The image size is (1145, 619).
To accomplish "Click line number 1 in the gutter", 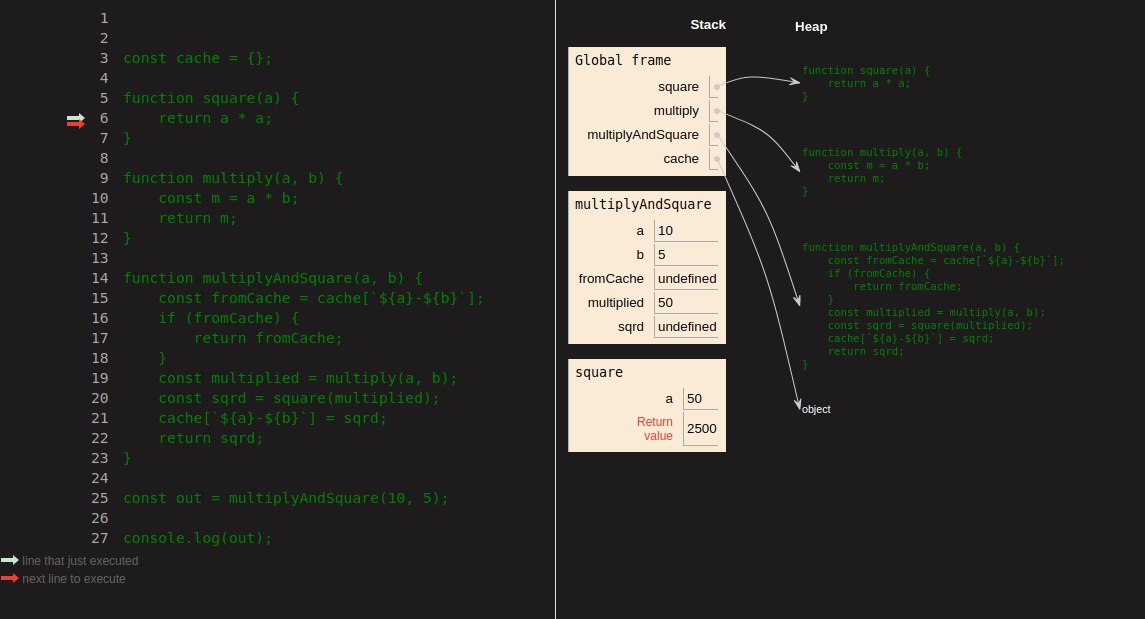I will point(104,18).
